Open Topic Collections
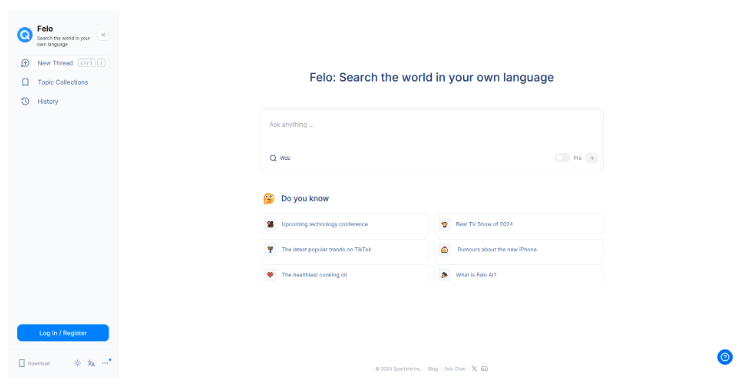The height and width of the screenshot is (386, 746). click(63, 82)
